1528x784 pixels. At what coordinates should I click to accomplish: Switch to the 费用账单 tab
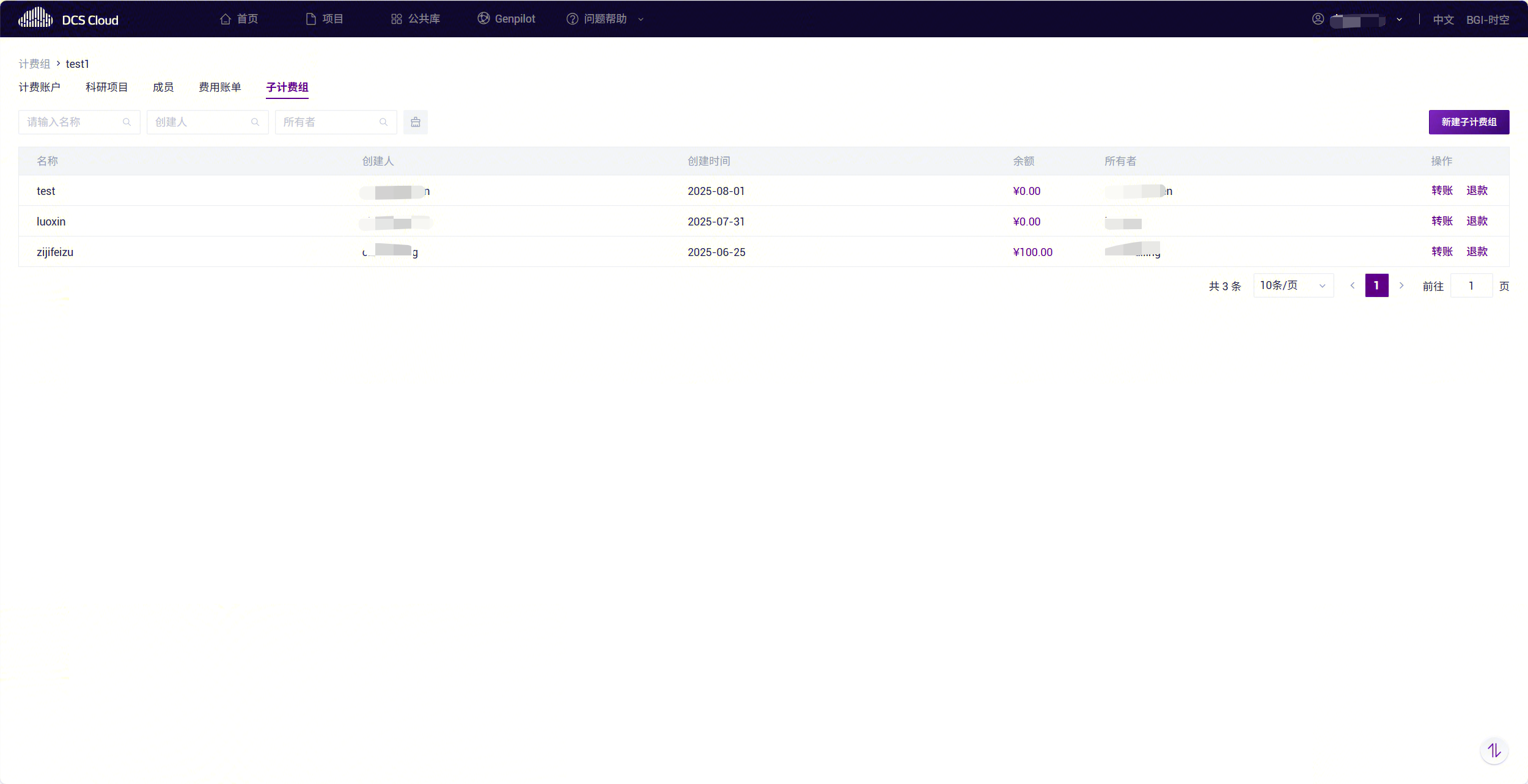coord(220,87)
